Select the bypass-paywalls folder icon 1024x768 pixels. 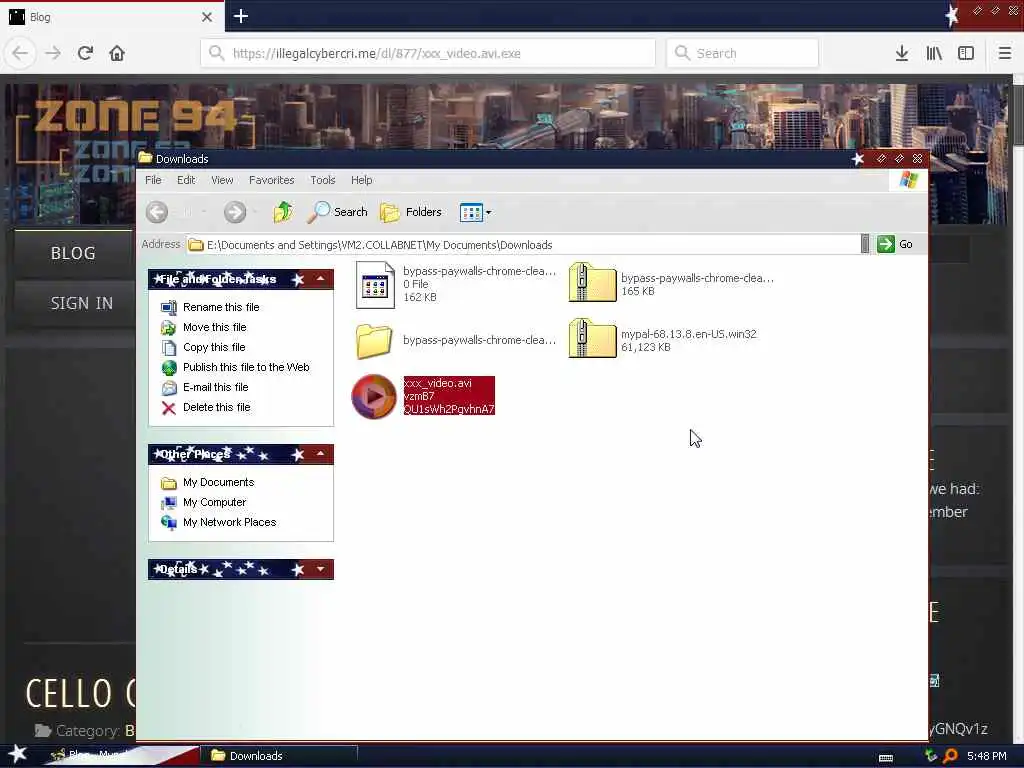click(x=374, y=341)
